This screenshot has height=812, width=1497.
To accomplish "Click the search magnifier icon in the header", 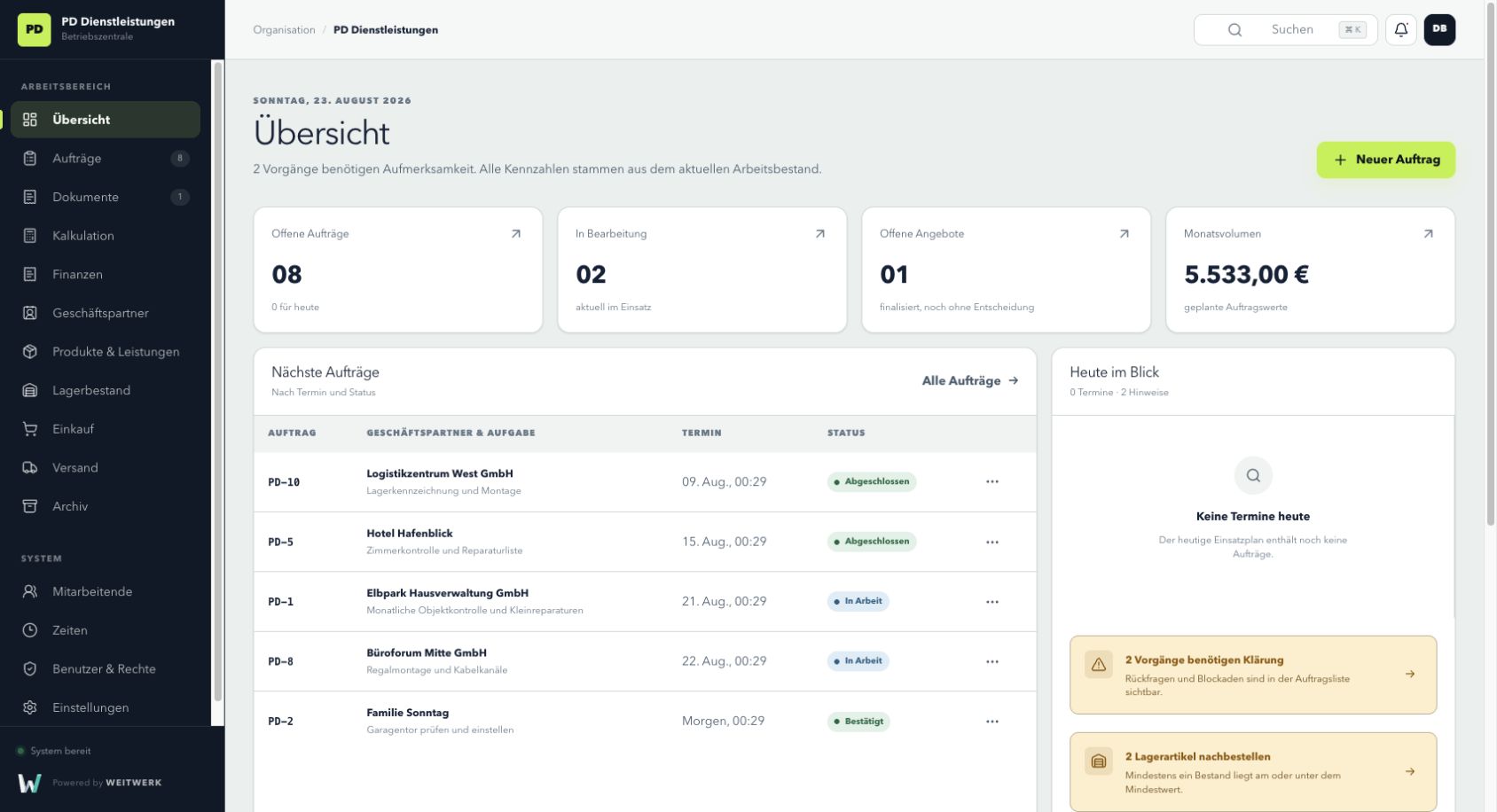I will click(x=1234, y=30).
